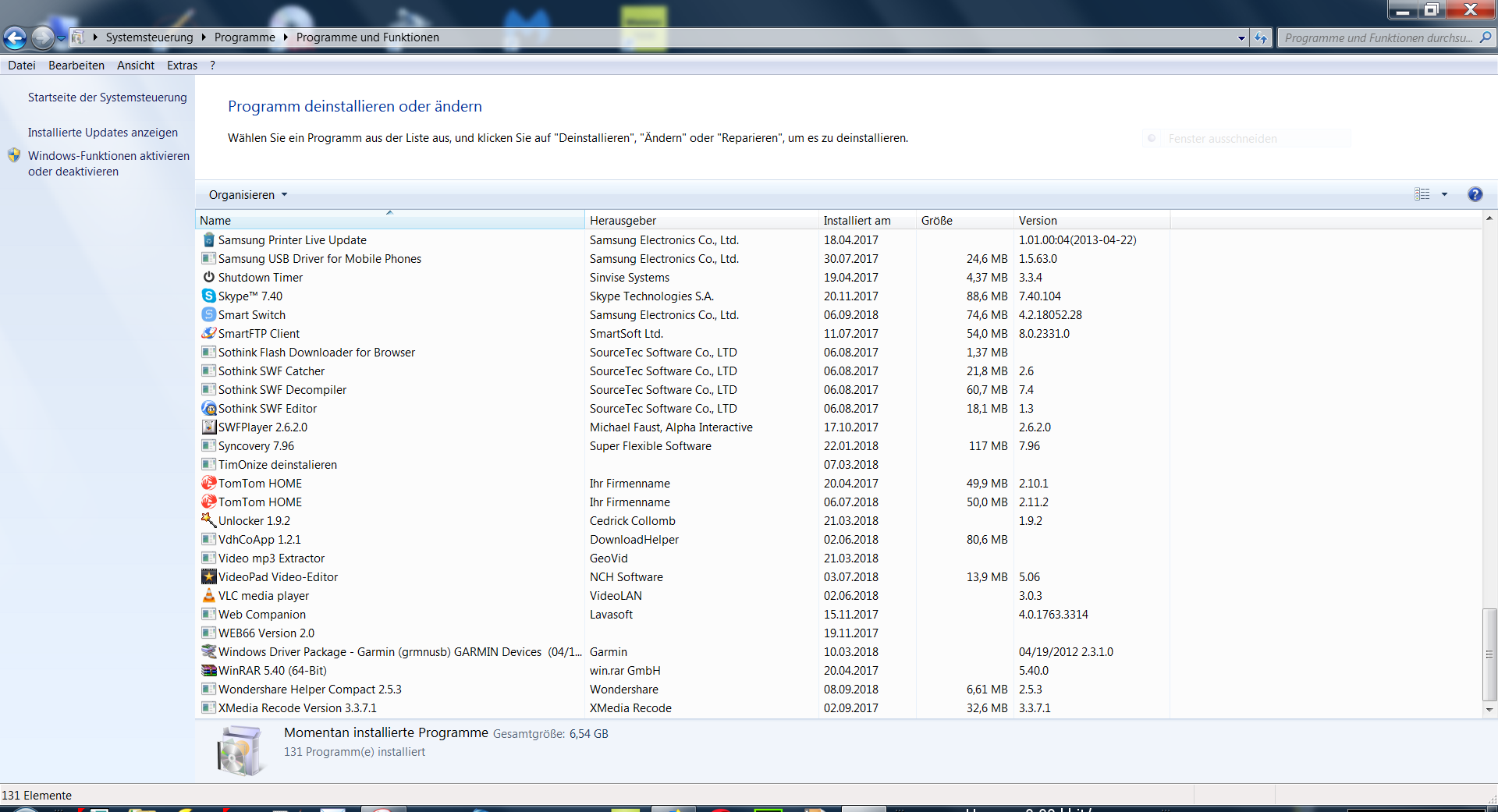
Task: Click the Samsung Printer Live Update icon
Action: [208, 240]
